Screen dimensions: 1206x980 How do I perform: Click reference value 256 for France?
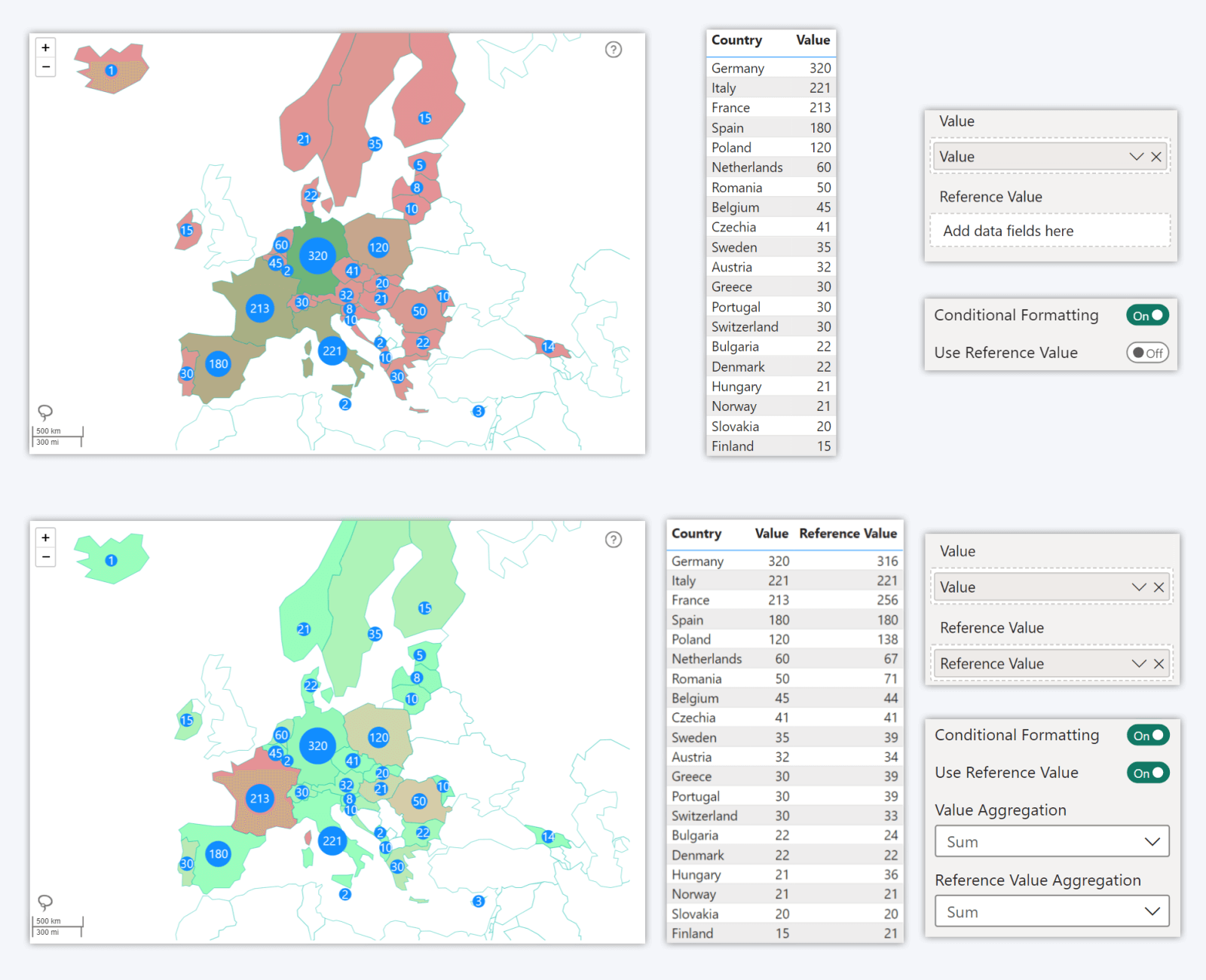click(887, 600)
